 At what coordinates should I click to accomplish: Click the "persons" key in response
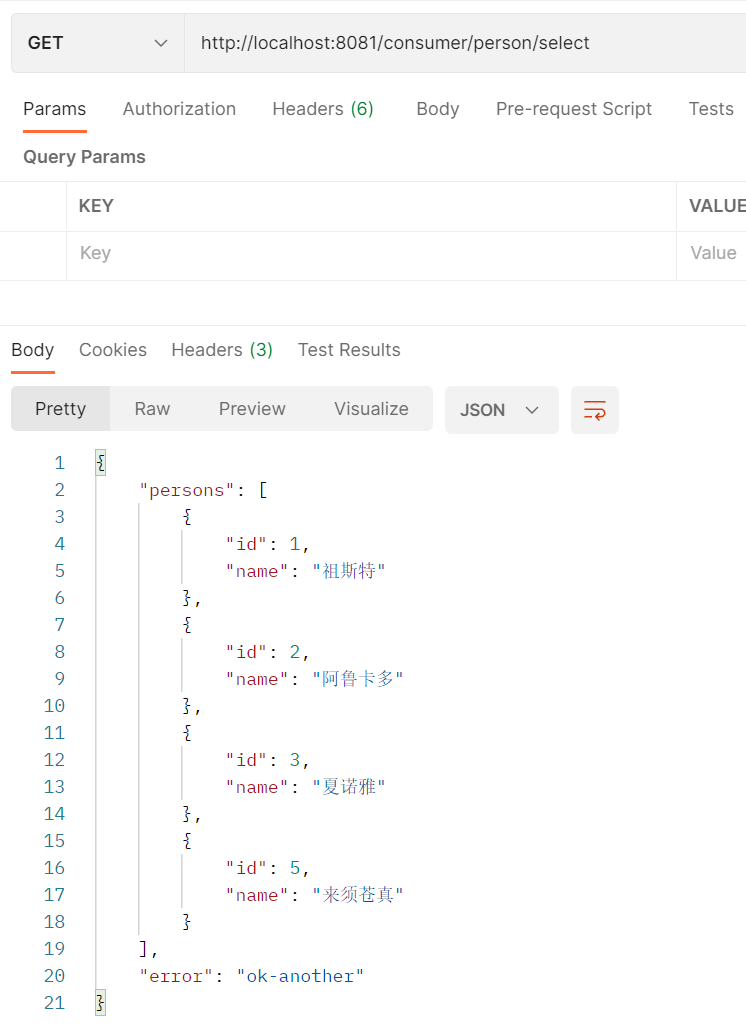pyautogui.click(x=187, y=491)
